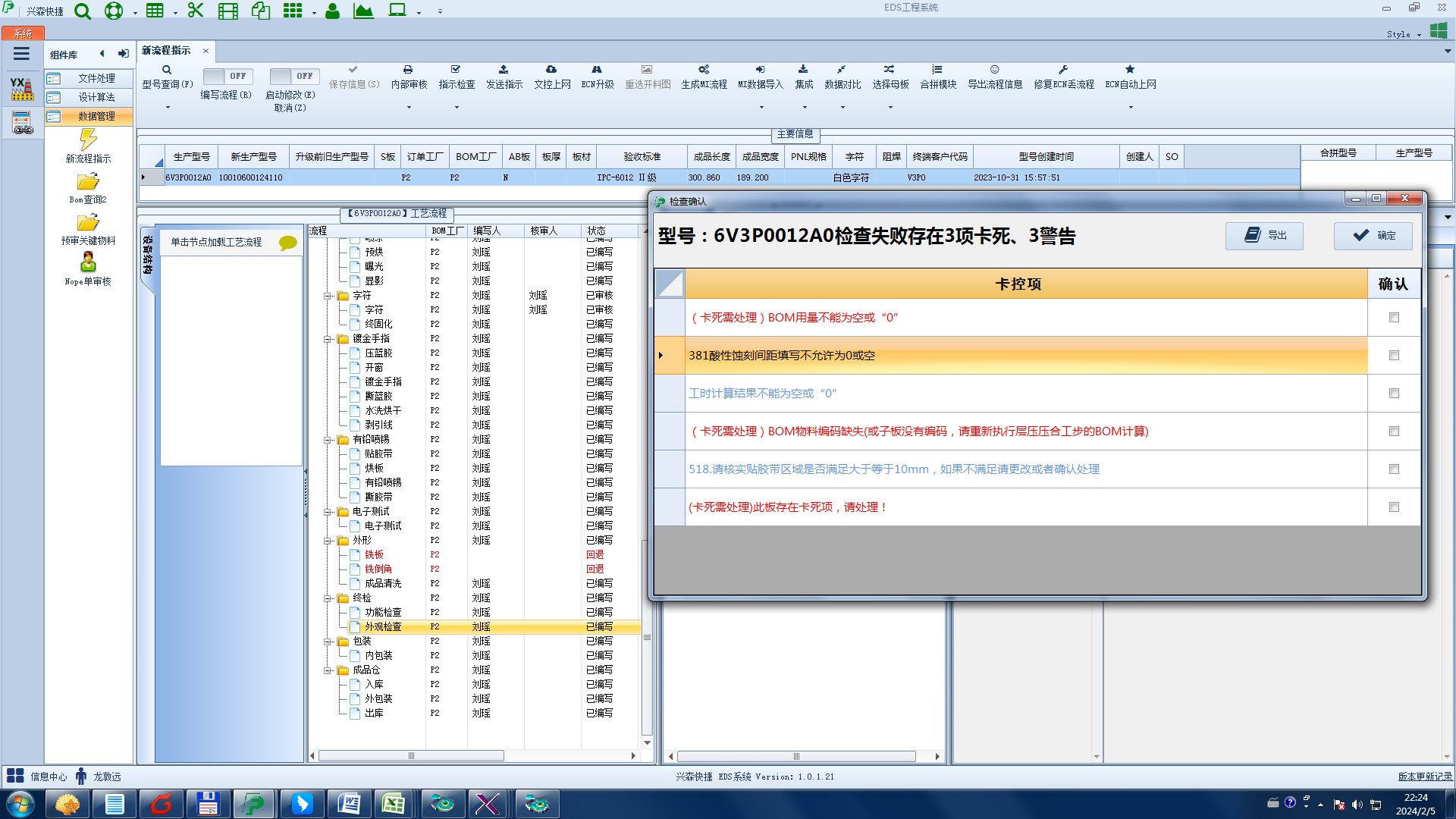Switch to 新流程指示 tab
This screenshot has height=819, width=1456.
pos(166,51)
